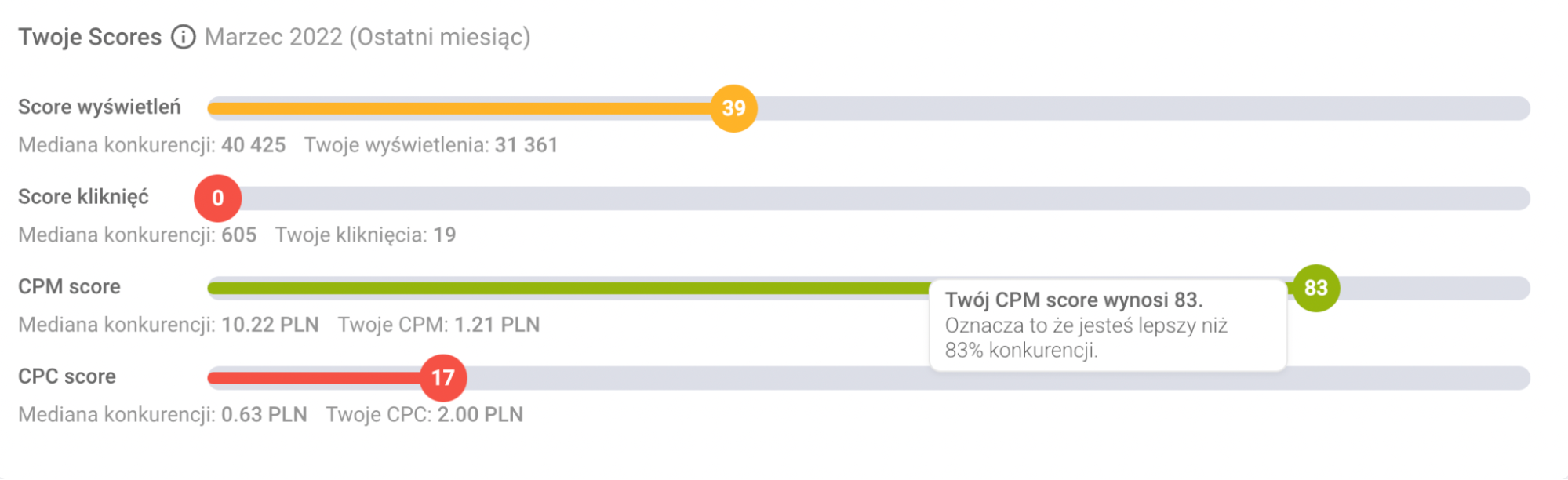Image resolution: width=1568 pixels, height=480 pixels.
Task: Click the Twoje Scores heading
Action: [x=89, y=37]
